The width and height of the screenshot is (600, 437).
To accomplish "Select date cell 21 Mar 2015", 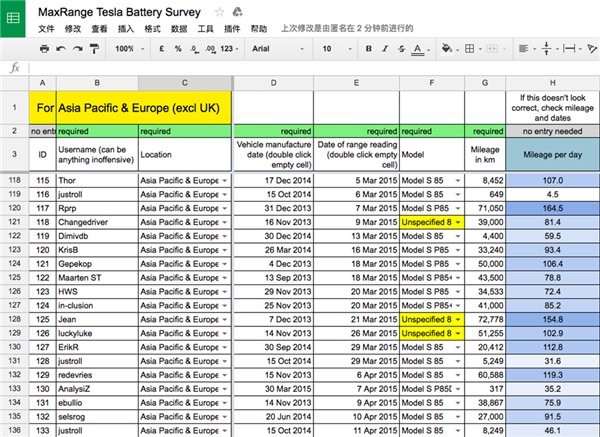I will click(356, 320).
